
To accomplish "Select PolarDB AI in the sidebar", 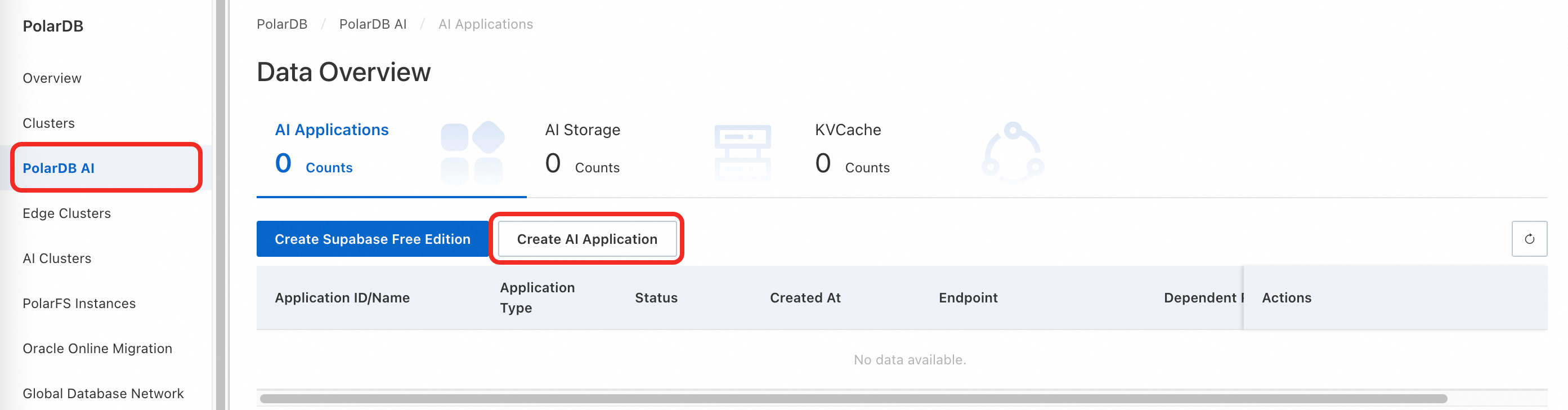I will tap(106, 168).
